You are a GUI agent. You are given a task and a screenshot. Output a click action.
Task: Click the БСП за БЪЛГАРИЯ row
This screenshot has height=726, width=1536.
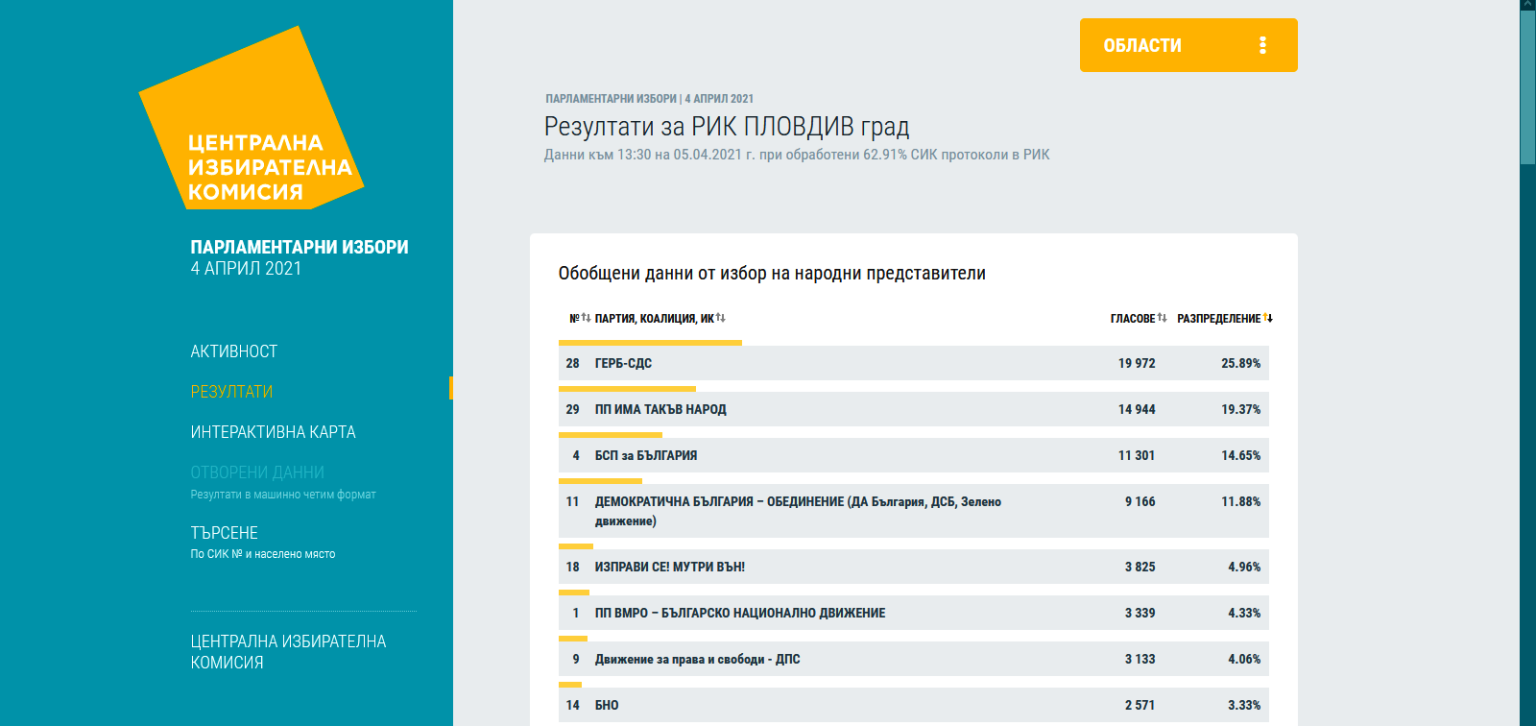click(x=914, y=455)
